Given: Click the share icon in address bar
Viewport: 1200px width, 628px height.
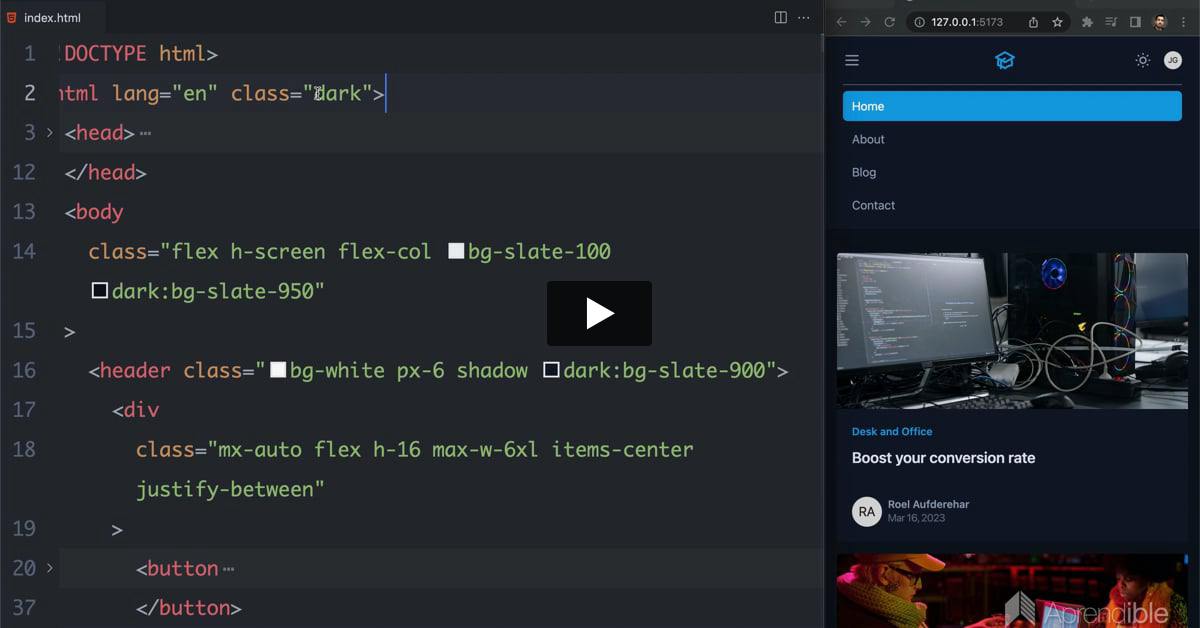Looking at the screenshot, I should tap(1033, 22).
